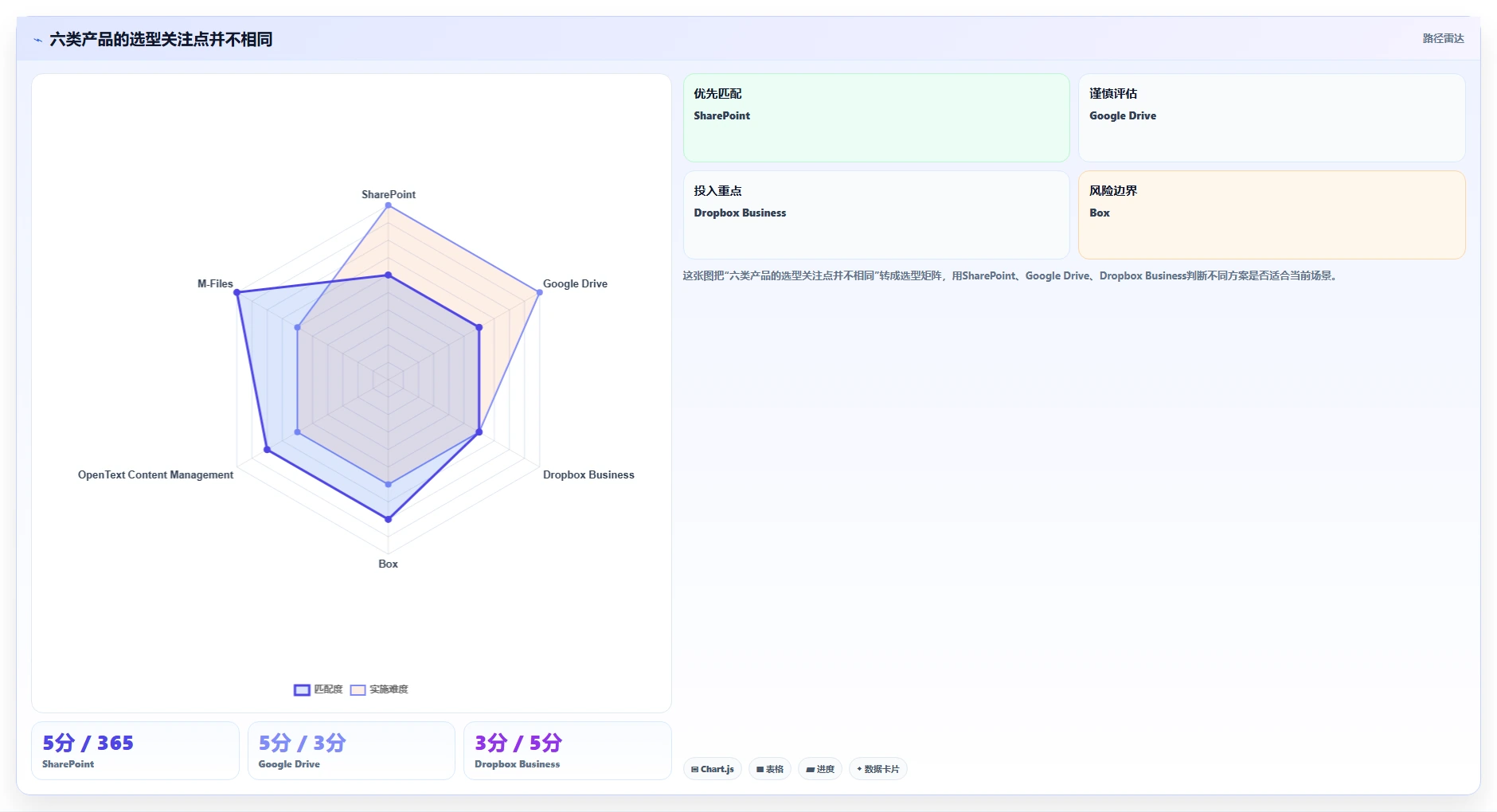This screenshot has height=812, width=1497.
Task: Select the M-Files radar axis label
Action: click(215, 283)
